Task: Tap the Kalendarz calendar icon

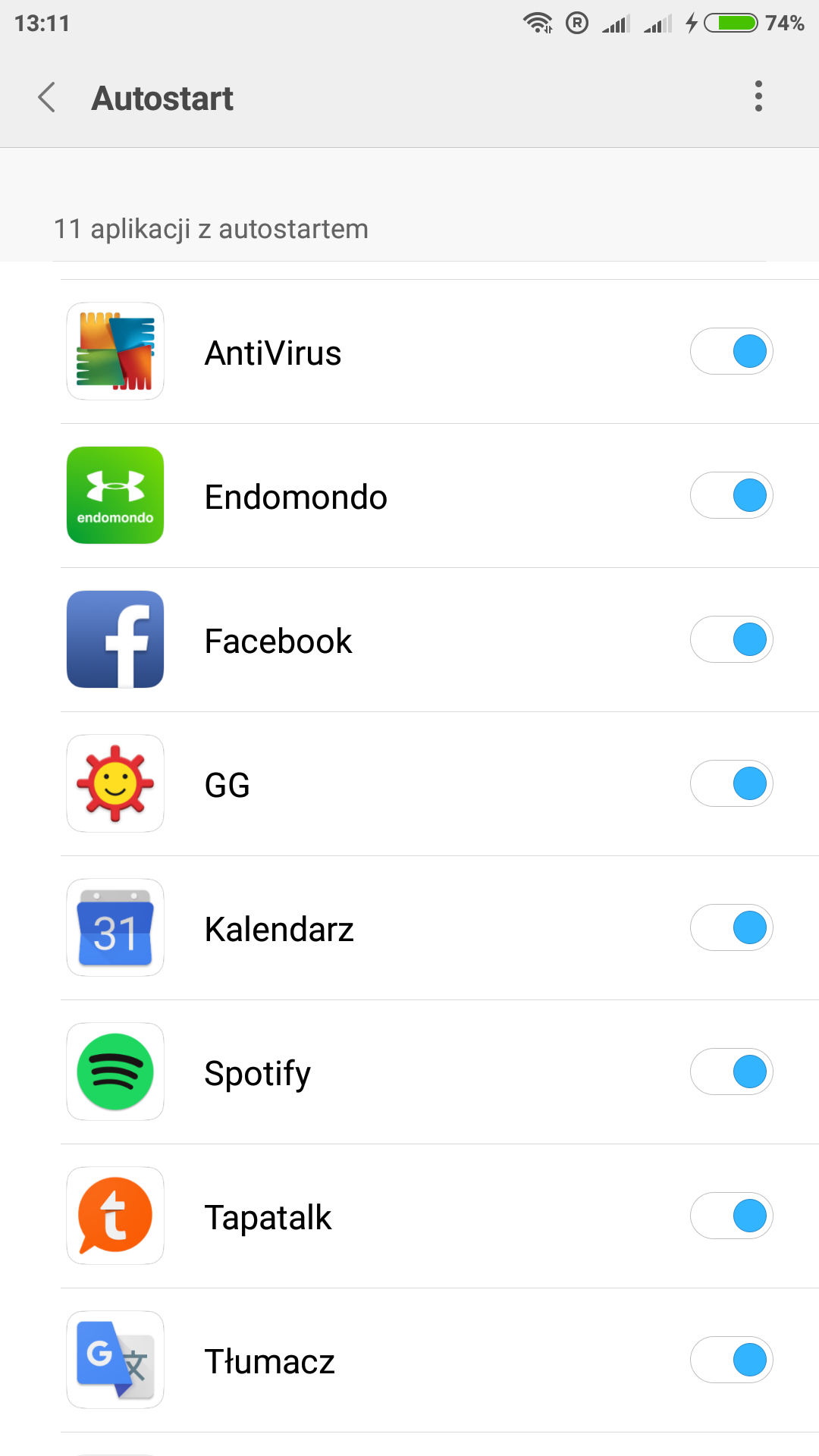Action: [115, 927]
